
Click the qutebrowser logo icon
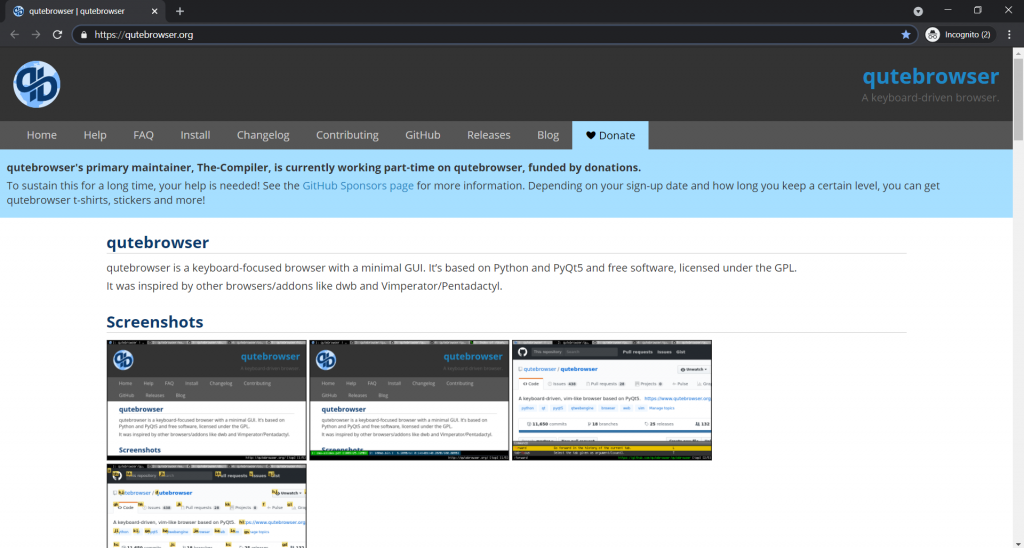coord(37,84)
